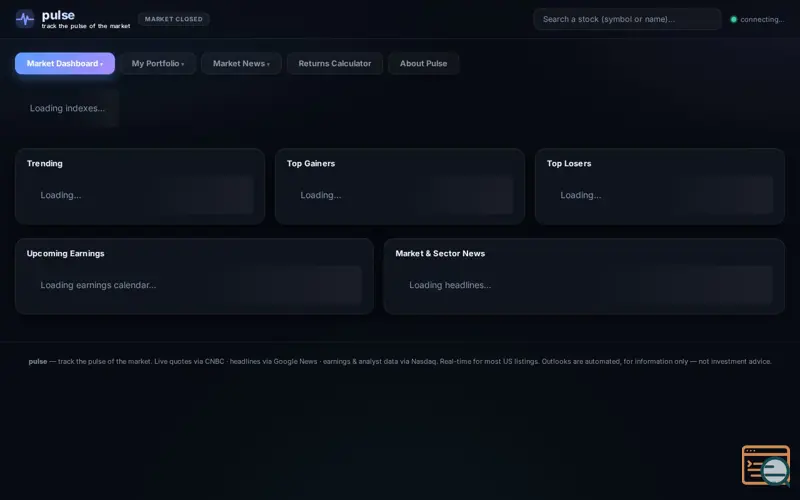Expand the My Portfolio dropdown
Image resolution: width=800 pixels, height=500 pixels.
click(x=158, y=63)
